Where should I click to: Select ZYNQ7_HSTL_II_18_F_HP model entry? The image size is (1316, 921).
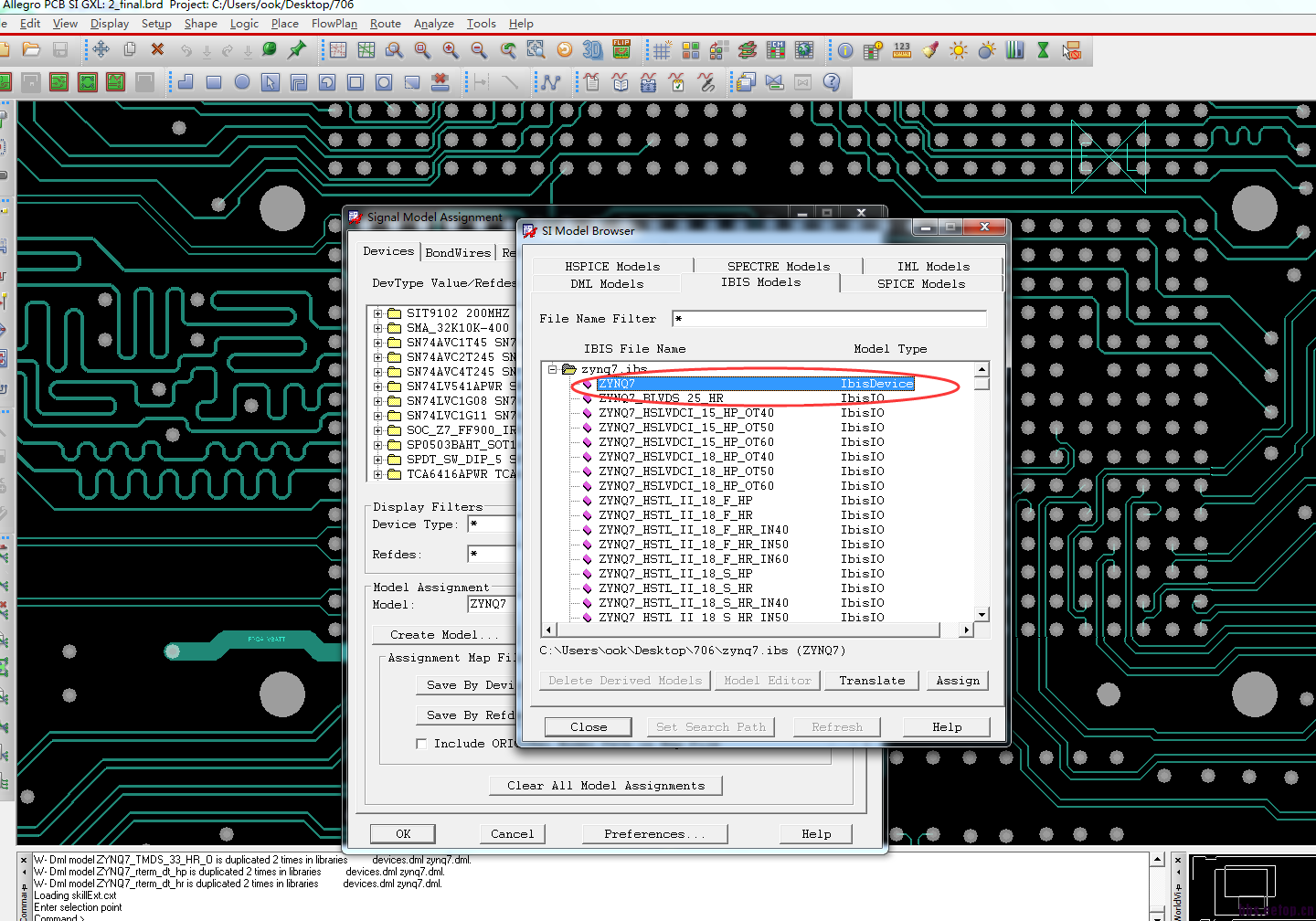(x=675, y=501)
